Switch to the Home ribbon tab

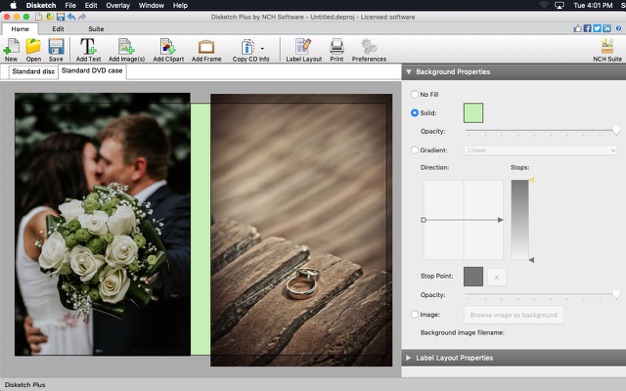20,29
